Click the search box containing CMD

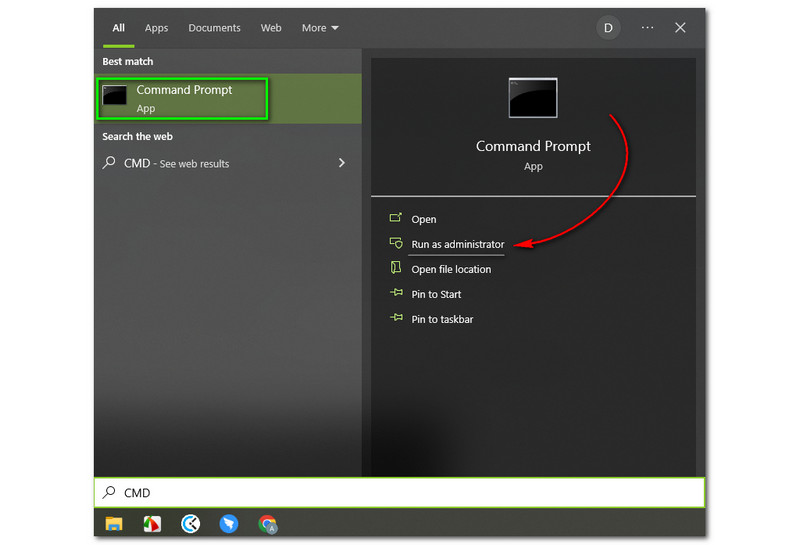[400, 493]
